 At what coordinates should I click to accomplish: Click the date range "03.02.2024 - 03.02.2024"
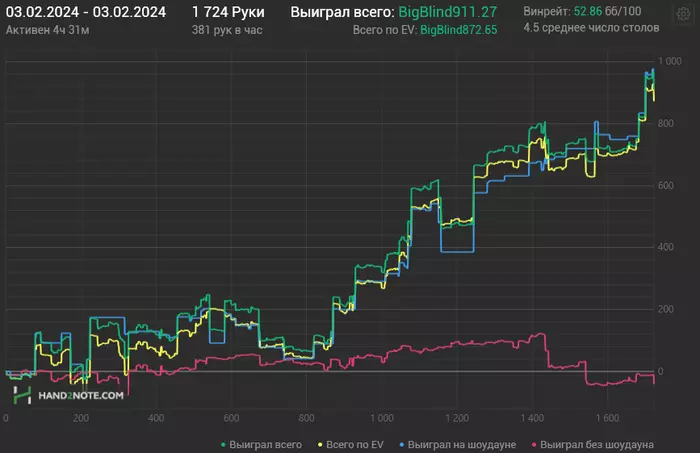pyautogui.click(x=86, y=12)
